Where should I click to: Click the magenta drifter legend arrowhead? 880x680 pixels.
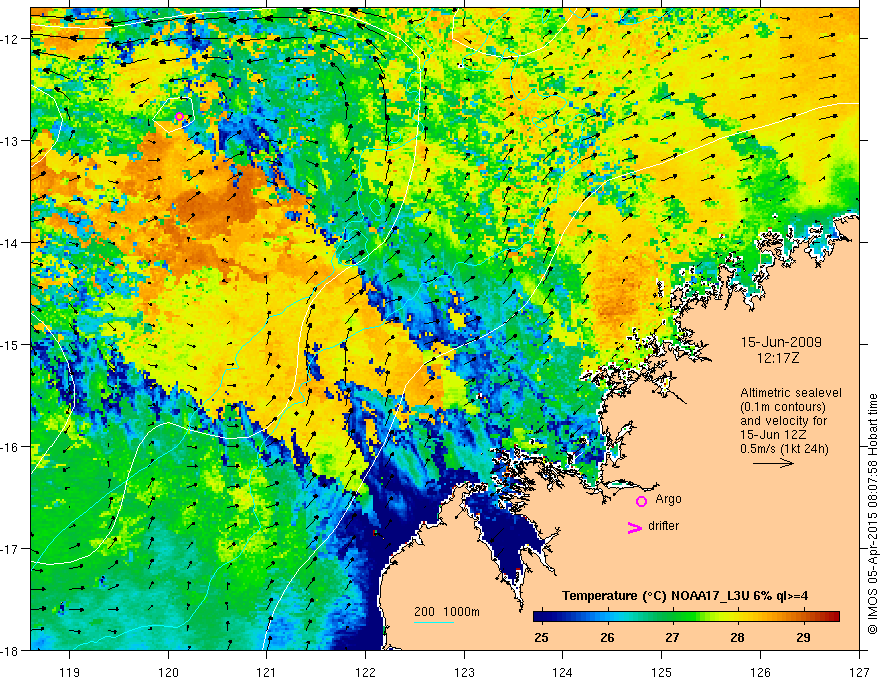634,527
